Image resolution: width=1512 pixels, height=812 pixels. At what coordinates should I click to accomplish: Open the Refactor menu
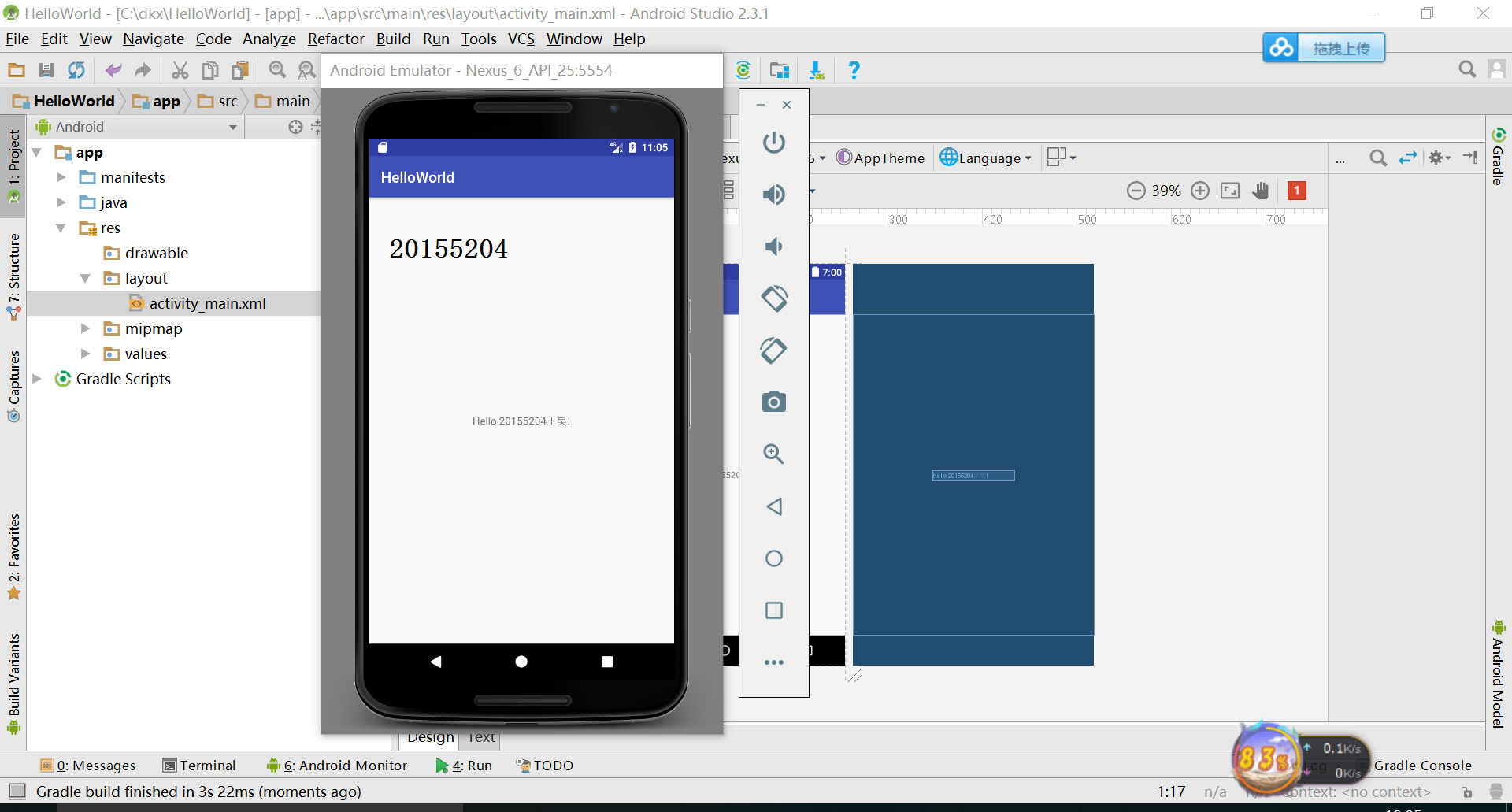pos(336,39)
